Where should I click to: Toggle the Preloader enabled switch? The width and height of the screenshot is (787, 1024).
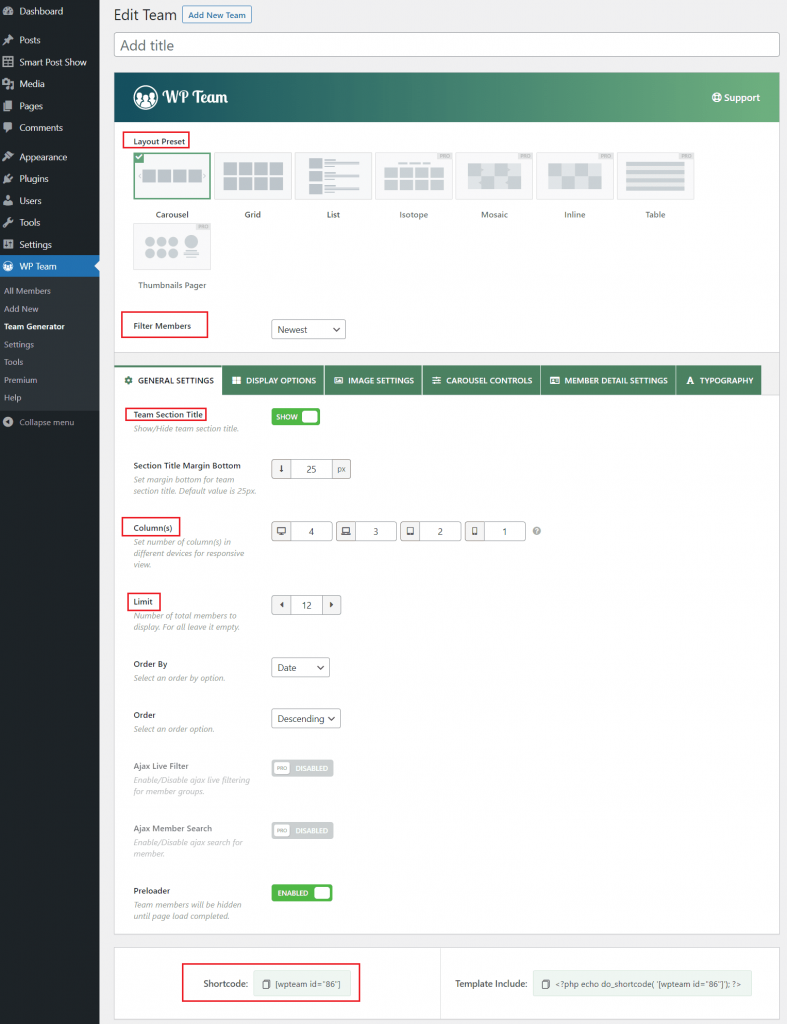click(302, 893)
